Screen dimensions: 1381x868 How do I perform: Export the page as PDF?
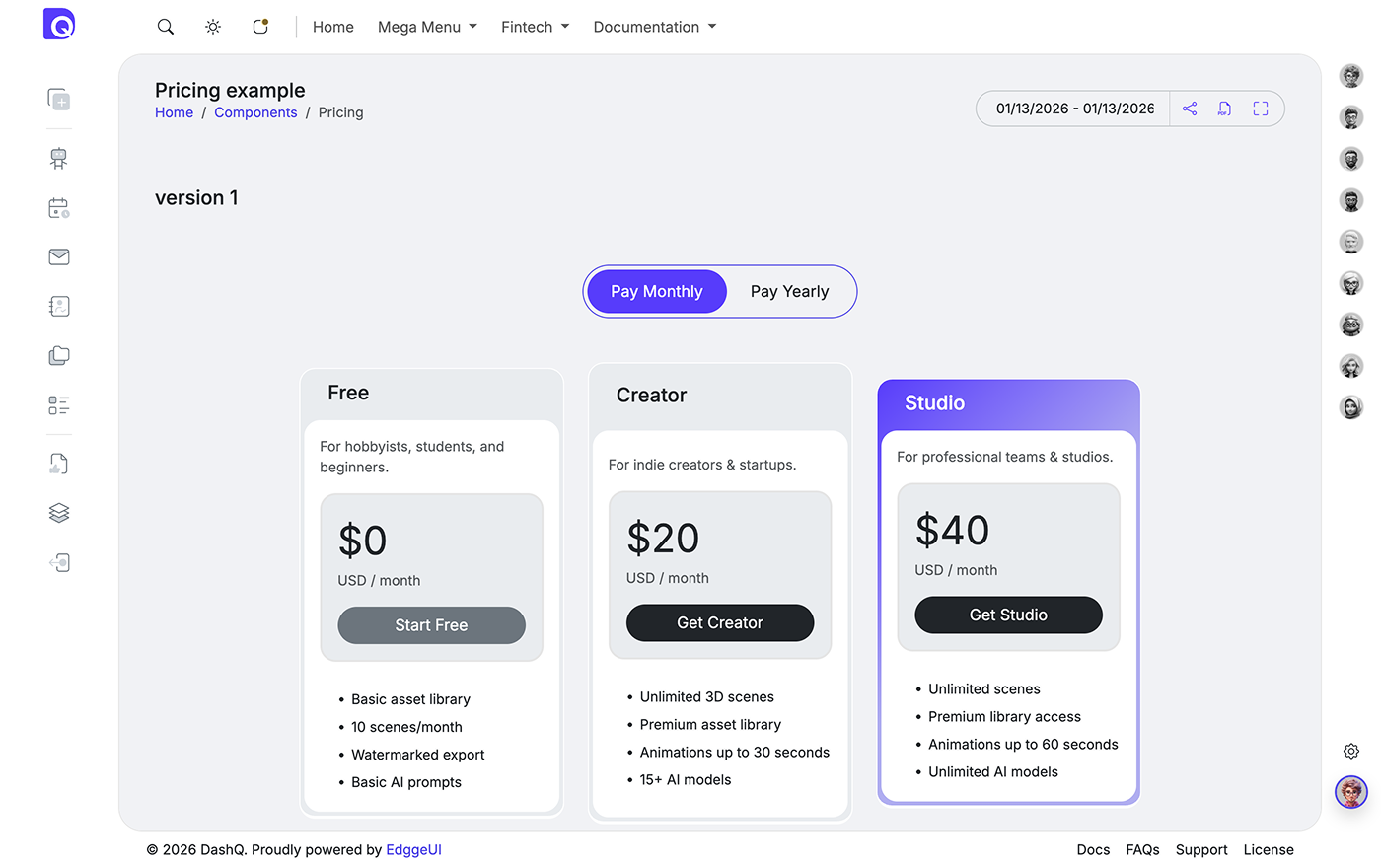[x=1224, y=108]
